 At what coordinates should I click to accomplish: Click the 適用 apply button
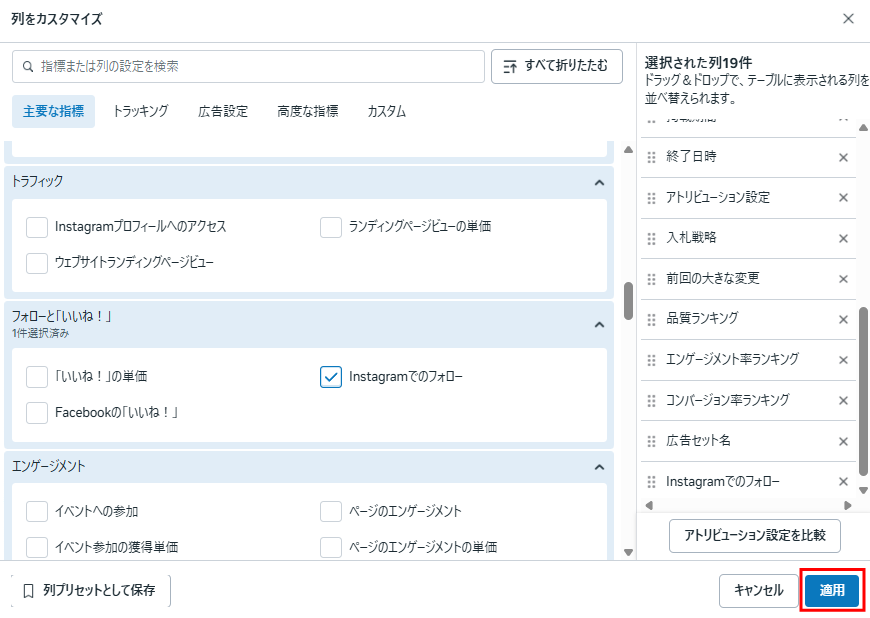[832, 591]
